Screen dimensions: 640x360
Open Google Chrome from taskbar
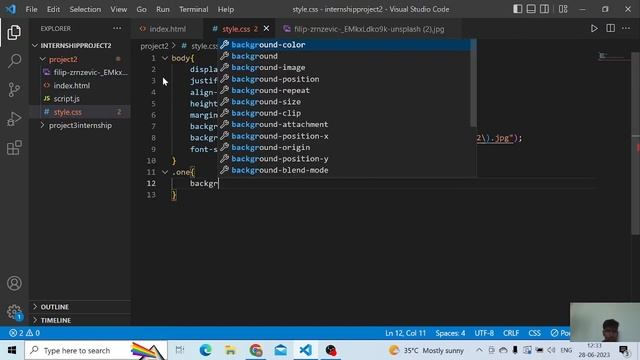(x=256, y=350)
